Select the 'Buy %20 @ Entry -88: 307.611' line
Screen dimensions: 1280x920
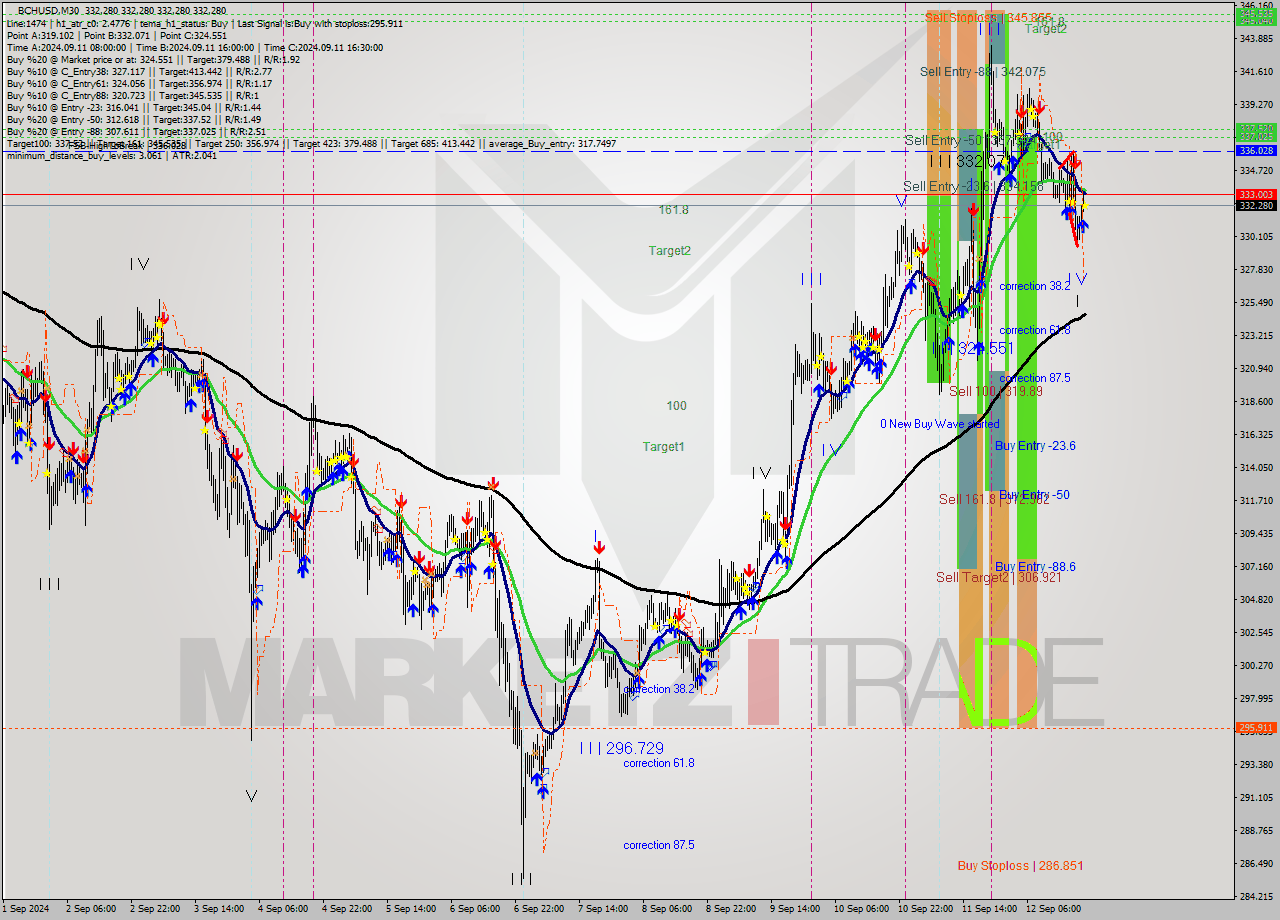pyautogui.click(x=136, y=131)
